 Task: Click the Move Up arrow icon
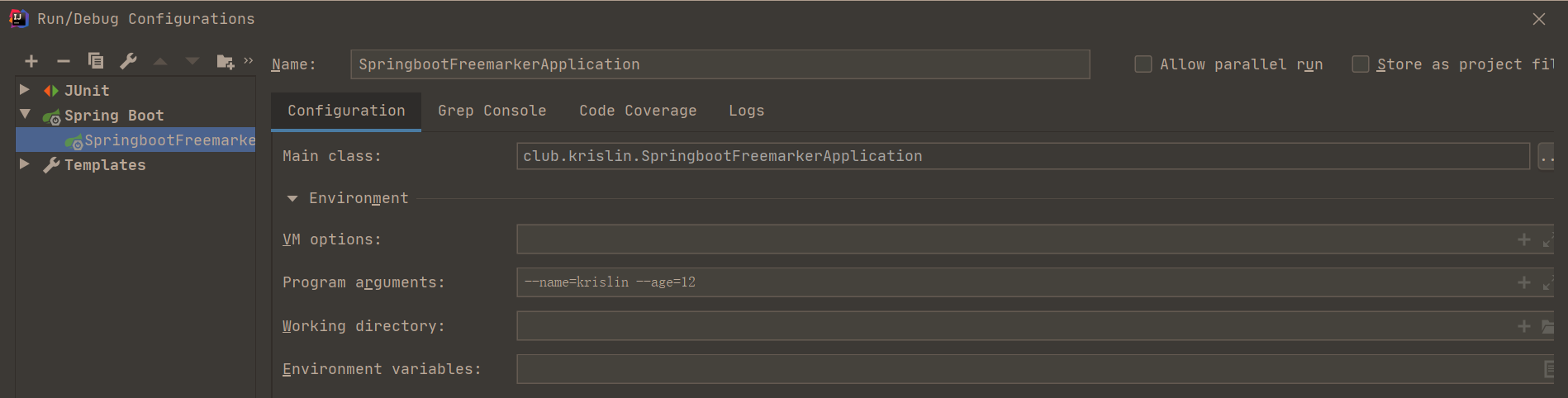tap(160, 61)
